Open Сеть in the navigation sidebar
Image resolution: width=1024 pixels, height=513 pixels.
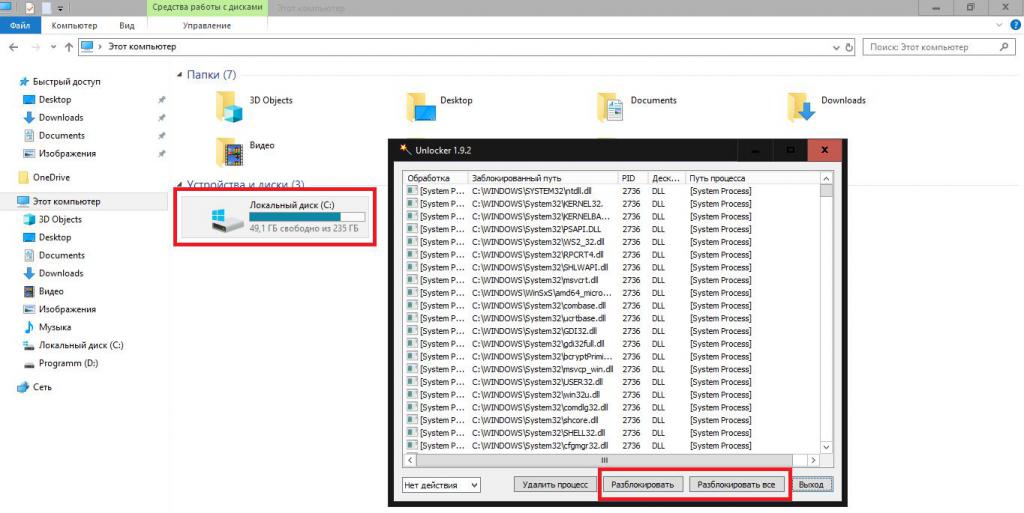[x=42, y=386]
